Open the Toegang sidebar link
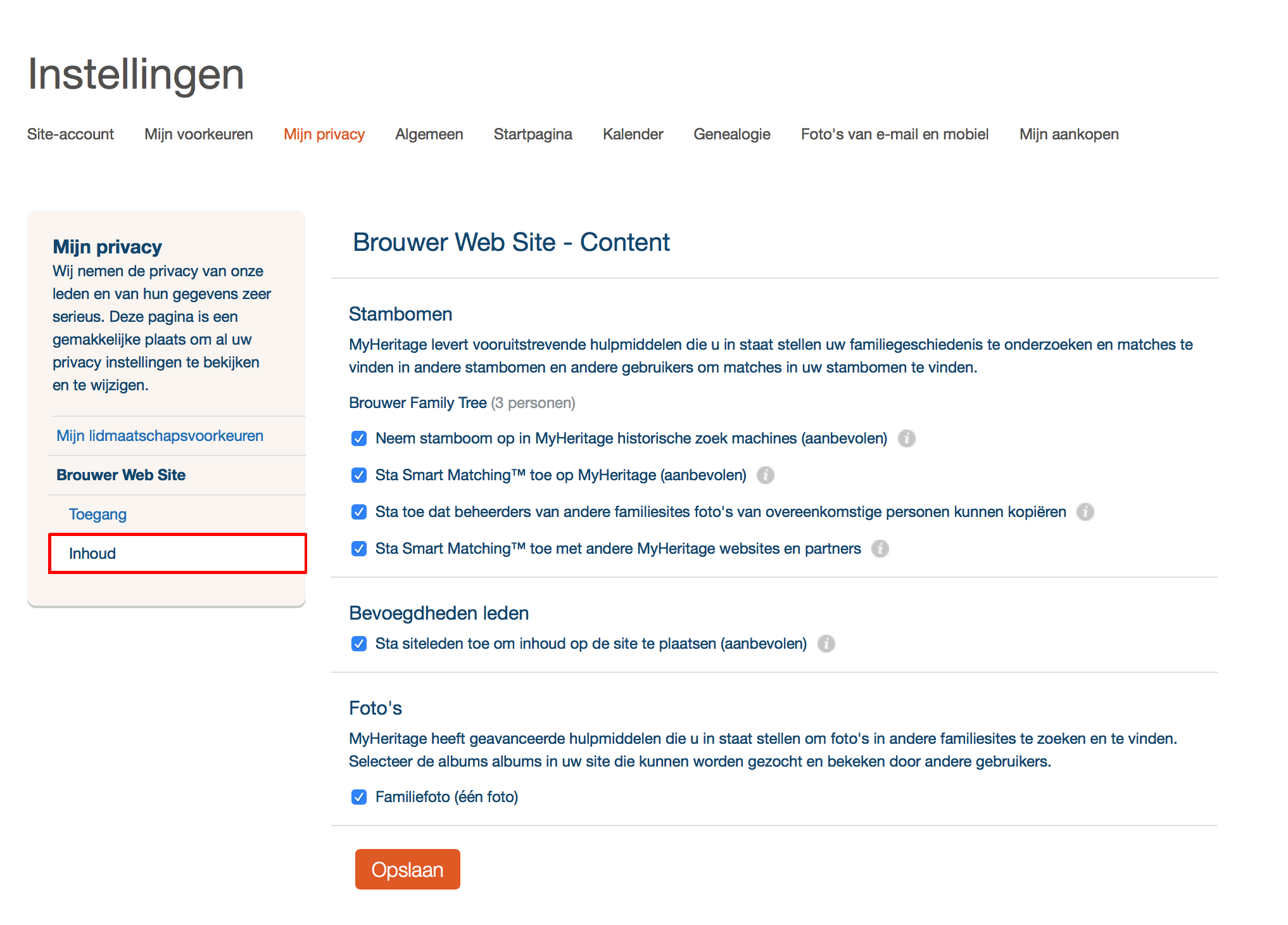 [x=98, y=514]
